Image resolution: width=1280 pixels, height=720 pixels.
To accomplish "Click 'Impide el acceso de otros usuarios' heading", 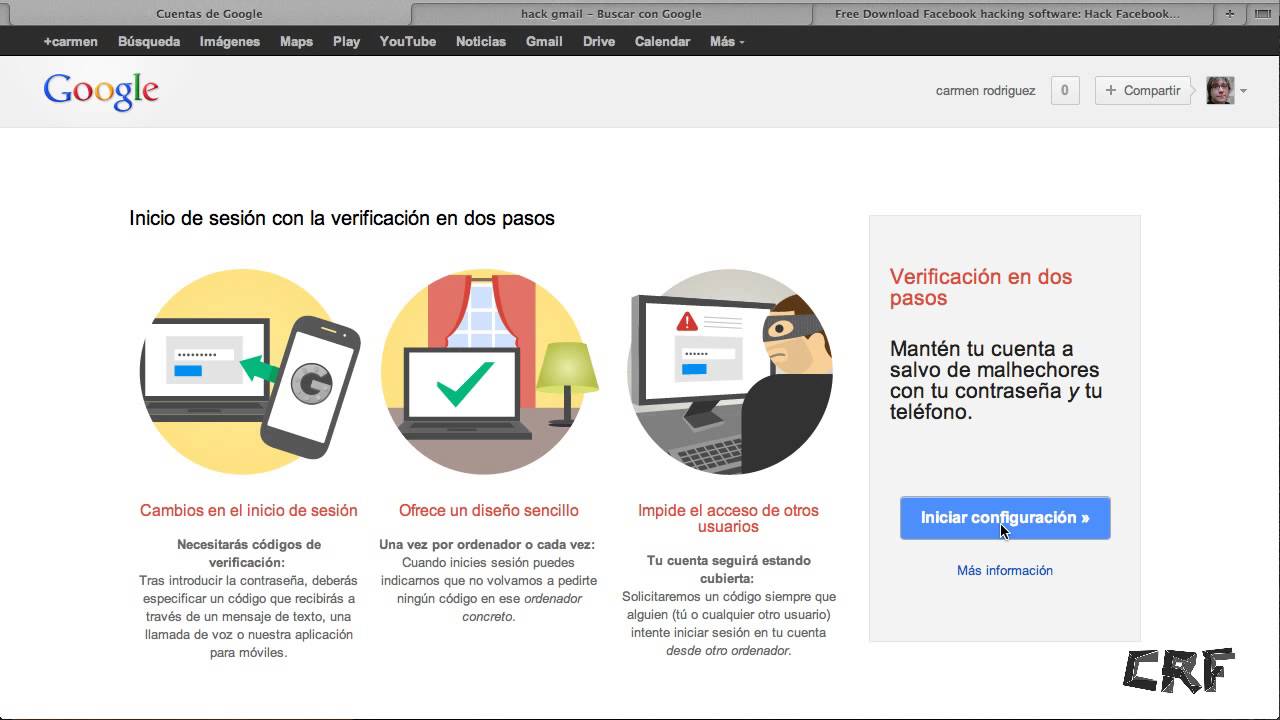I will point(728,518).
